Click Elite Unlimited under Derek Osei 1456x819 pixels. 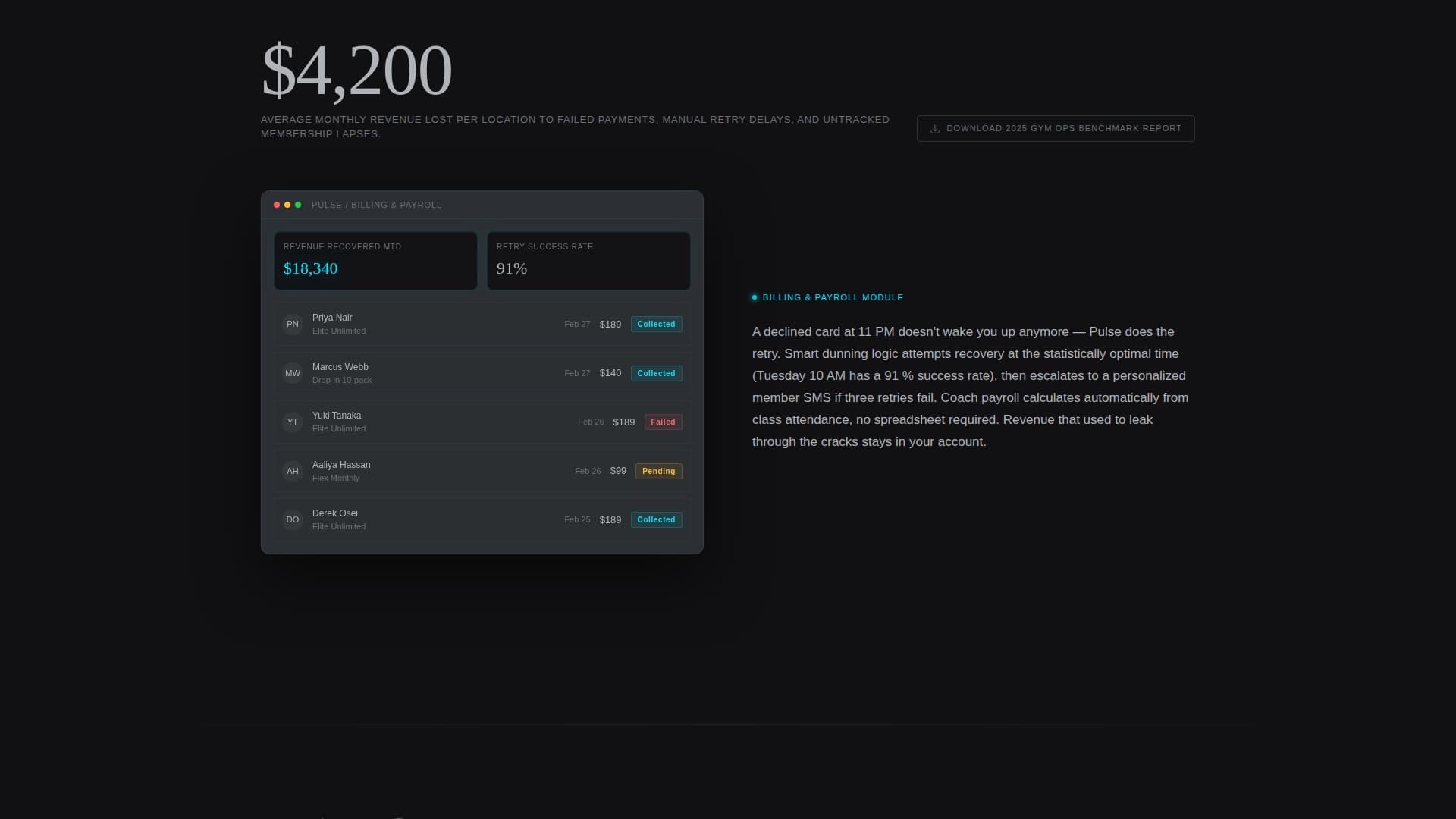pyautogui.click(x=339, y=526)
